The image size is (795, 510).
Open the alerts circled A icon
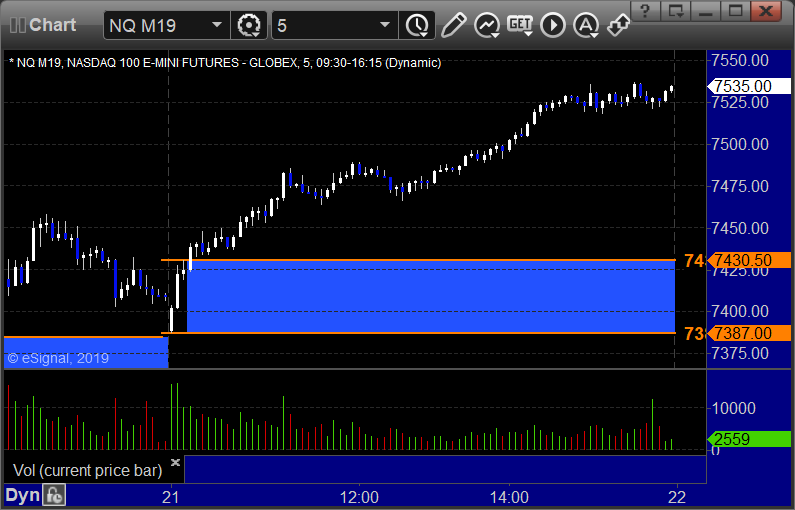586,25
